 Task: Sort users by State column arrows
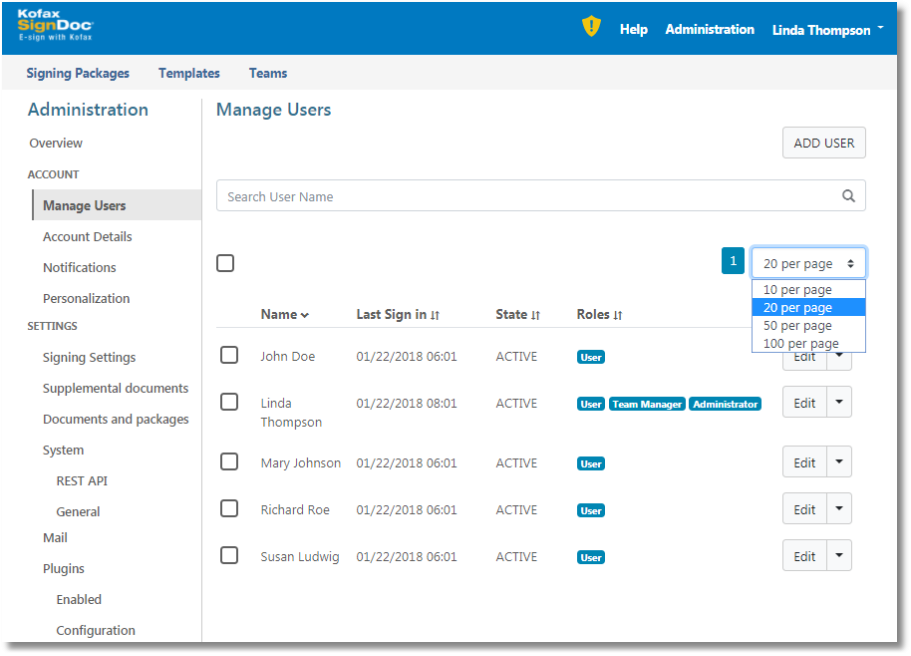[536, 315]
